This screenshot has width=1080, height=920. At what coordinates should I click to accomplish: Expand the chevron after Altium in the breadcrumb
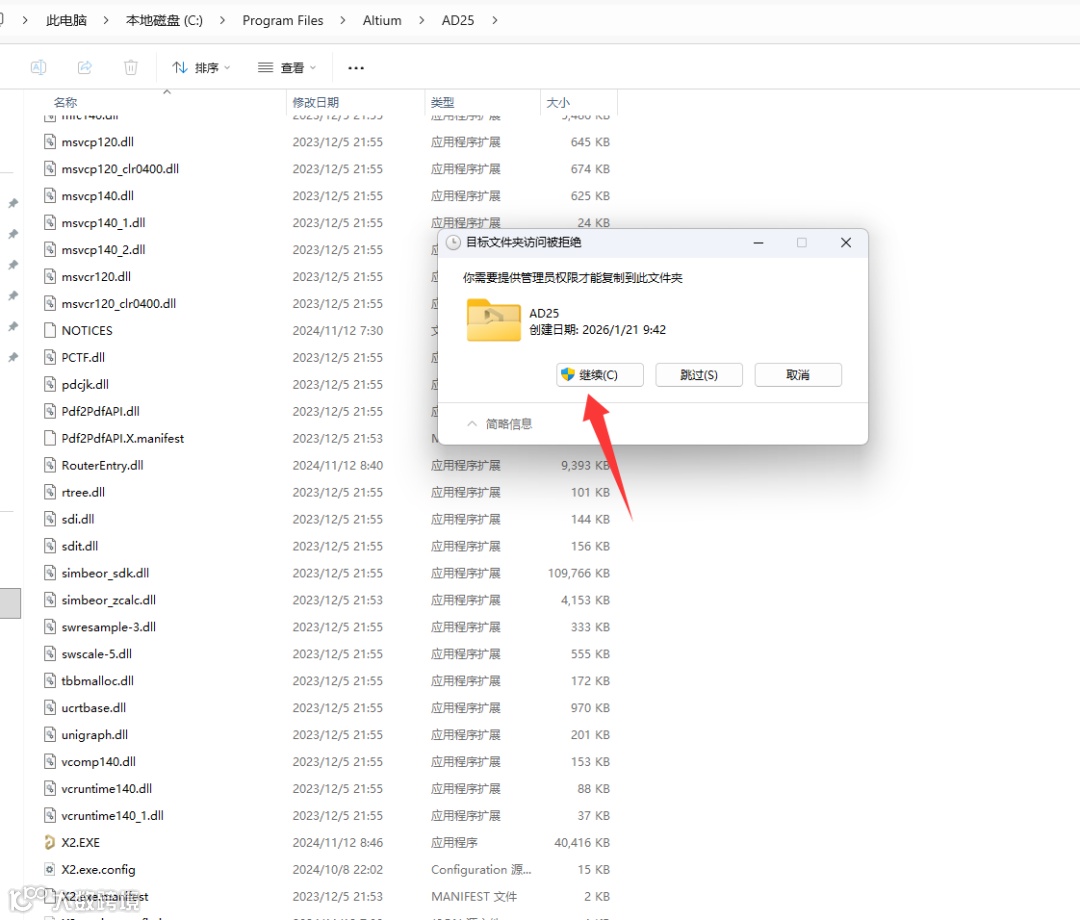point(422,21)
